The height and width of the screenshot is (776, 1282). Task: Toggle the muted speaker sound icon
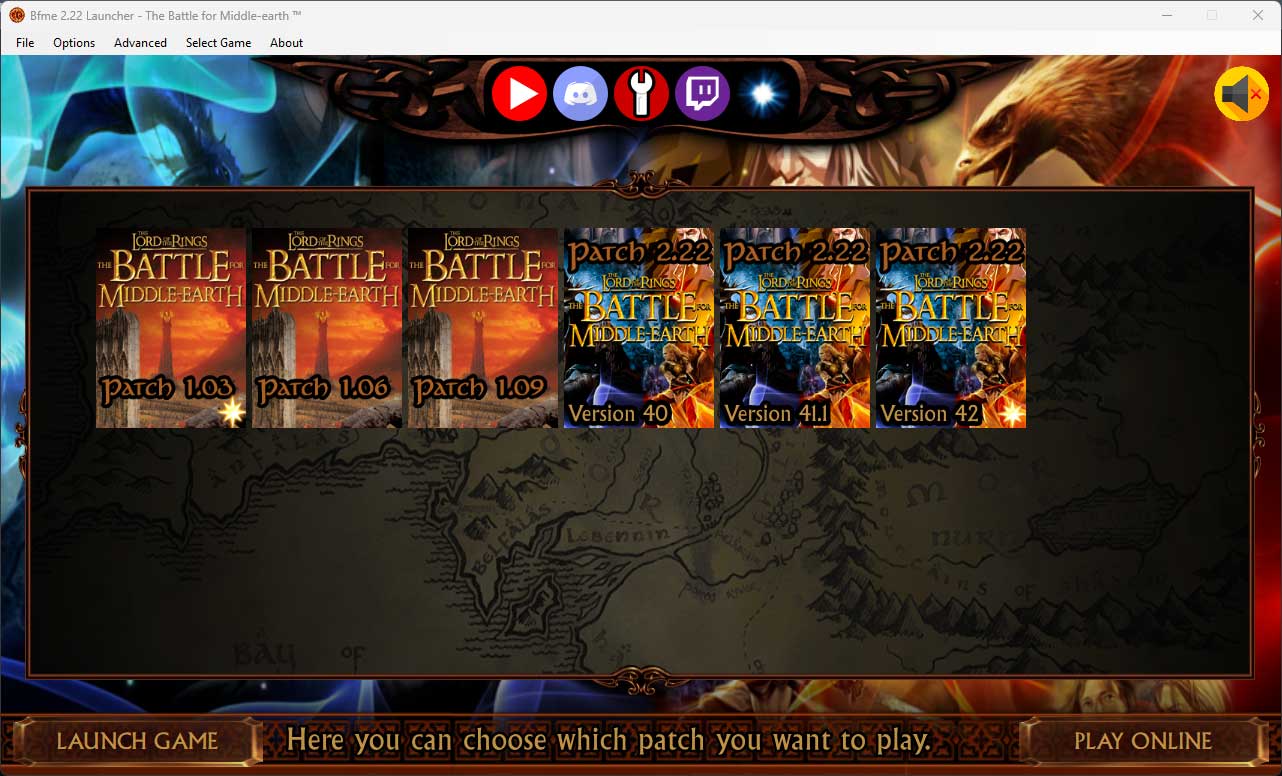tap(1241, 94)
